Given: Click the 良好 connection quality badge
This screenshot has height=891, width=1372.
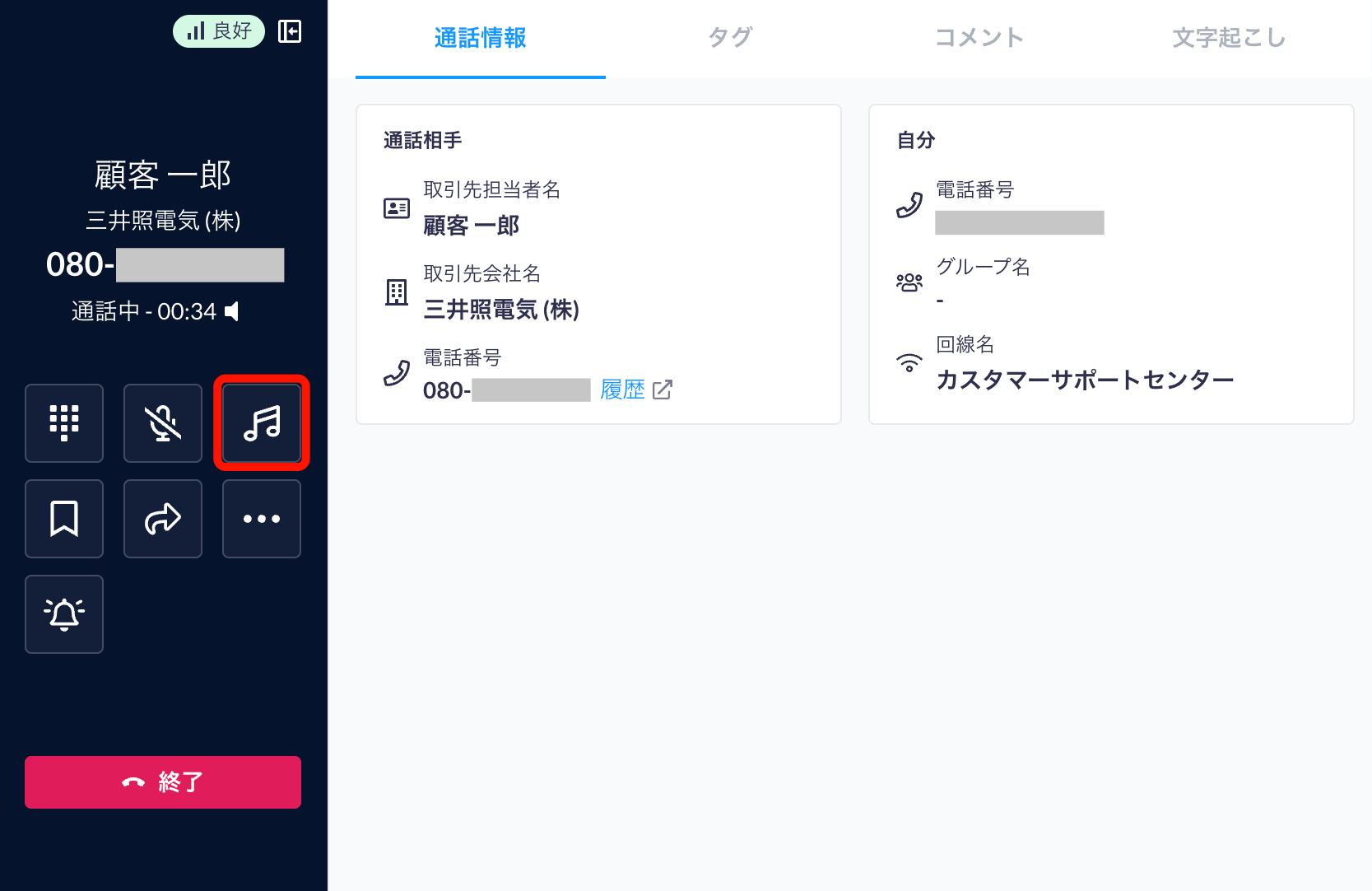Looking at the screenshot, I should [219, 31].
